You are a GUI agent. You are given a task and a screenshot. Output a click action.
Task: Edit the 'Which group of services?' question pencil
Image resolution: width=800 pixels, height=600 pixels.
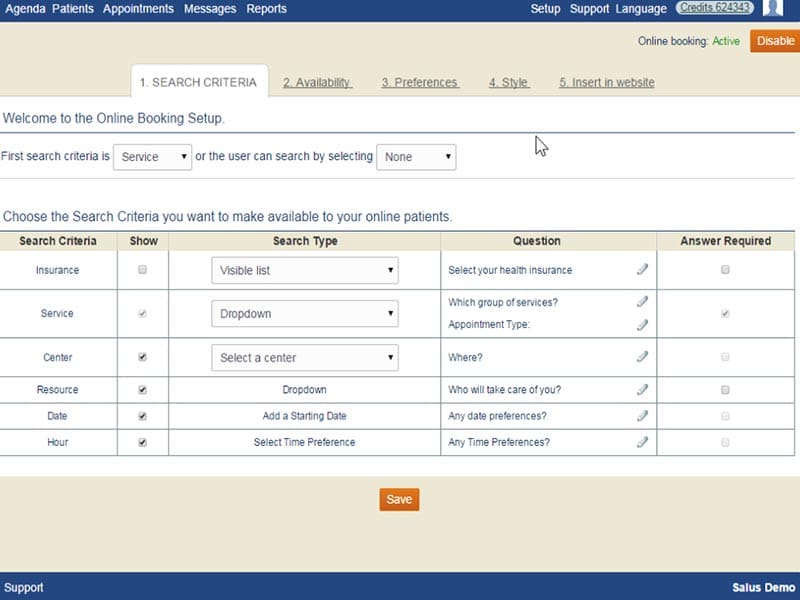click(x=642, y=302)
